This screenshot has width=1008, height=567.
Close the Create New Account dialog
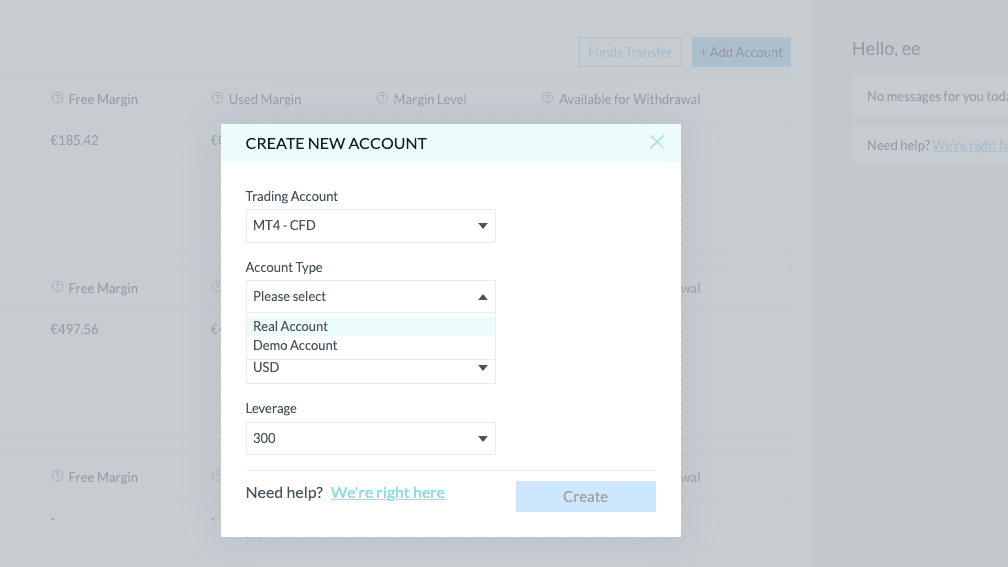click(656, 142)
